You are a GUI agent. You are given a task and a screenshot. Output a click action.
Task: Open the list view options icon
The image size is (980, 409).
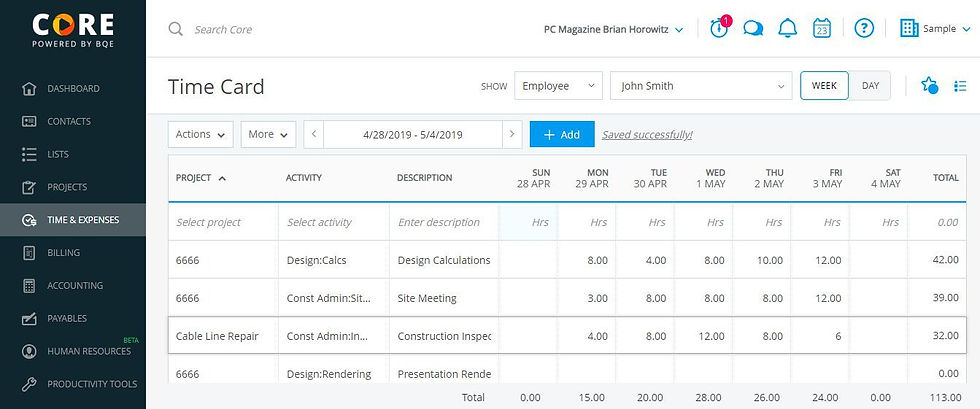coord(960,86)
